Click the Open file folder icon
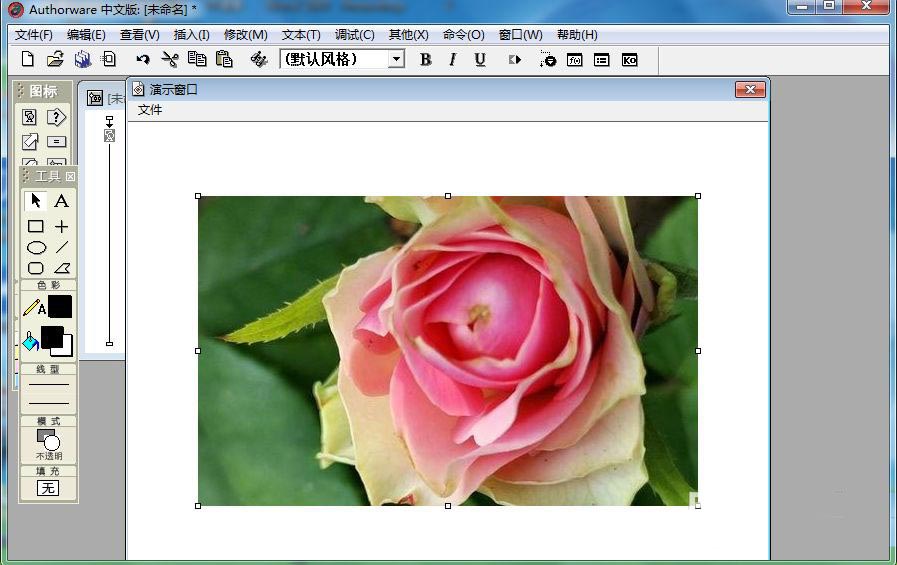897x565 pixels. 55,60
